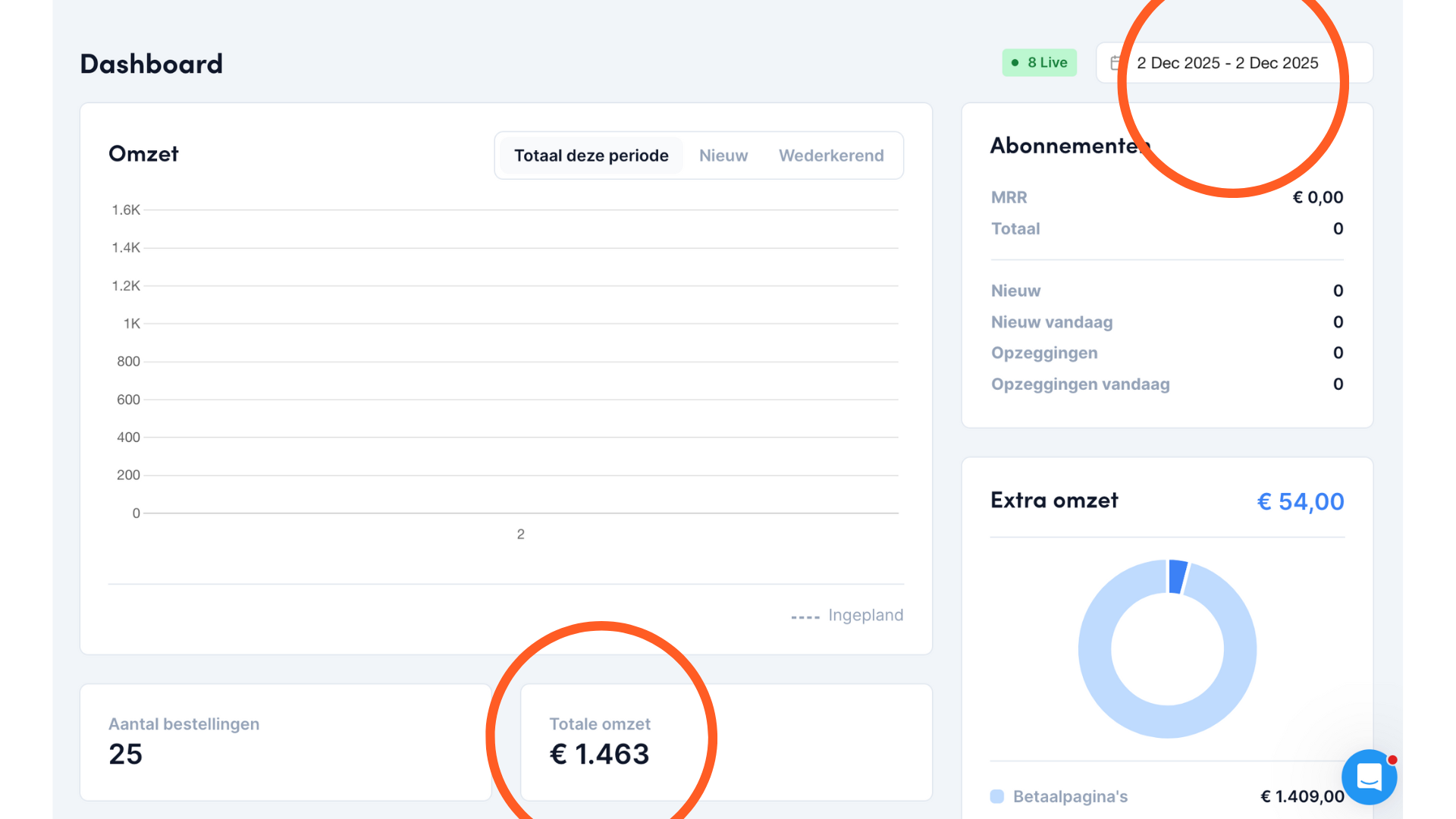This screenshot has height=819, width=1456.
Task: Open the 2 Dec 2025 date range picker
Action: point(1227,63)
